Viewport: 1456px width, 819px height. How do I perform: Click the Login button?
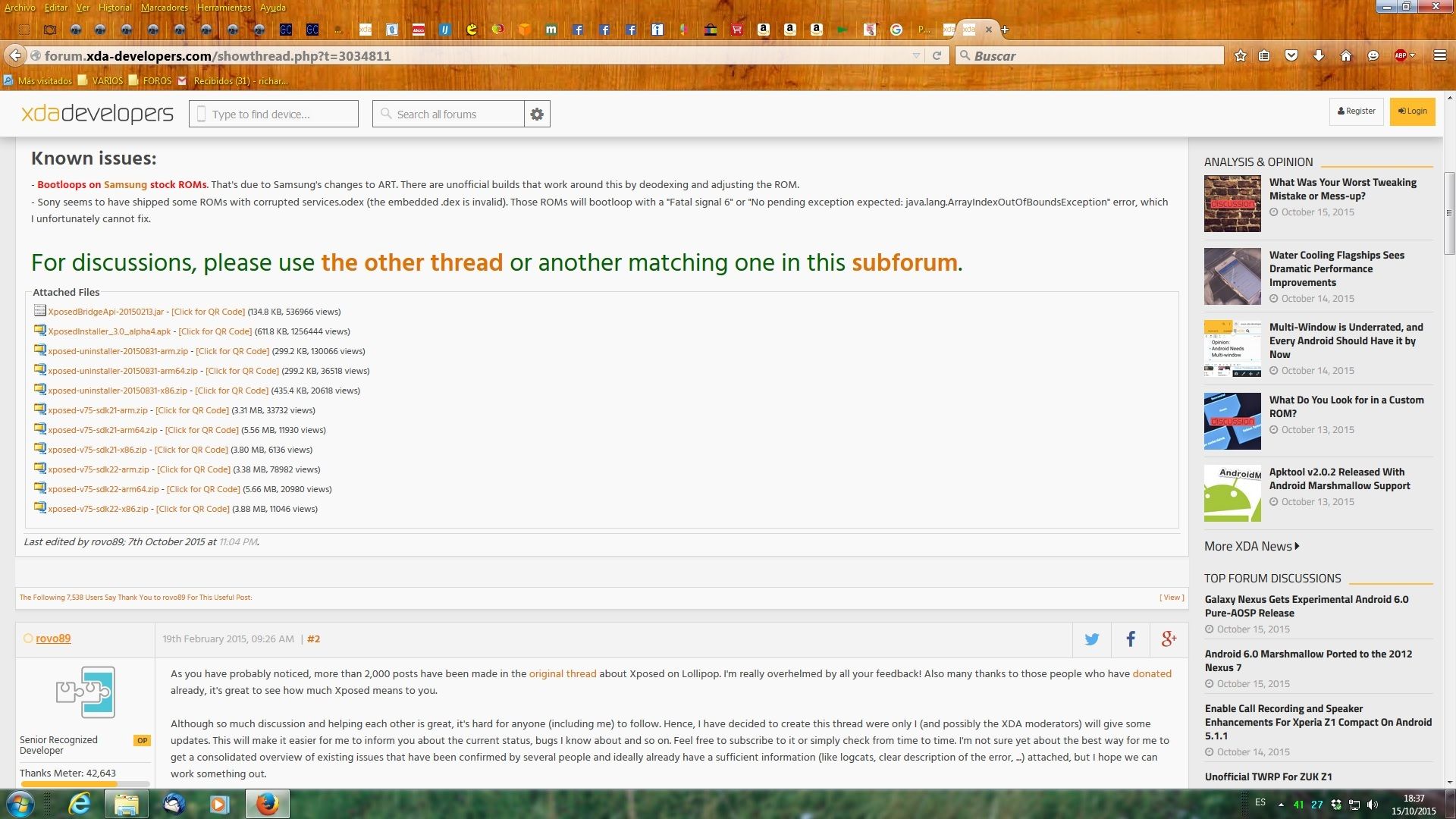tap(1412, 111)
